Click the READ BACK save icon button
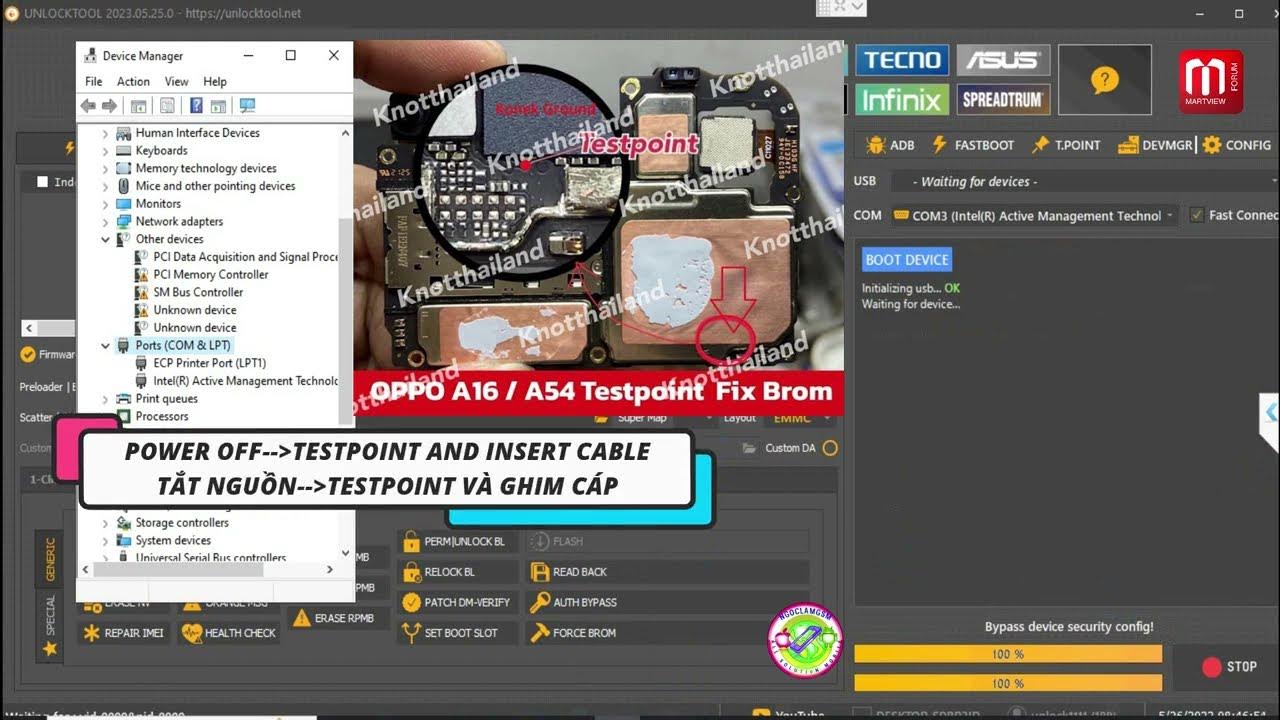This screenshot has height=720, width=1280. click(667, 572)
